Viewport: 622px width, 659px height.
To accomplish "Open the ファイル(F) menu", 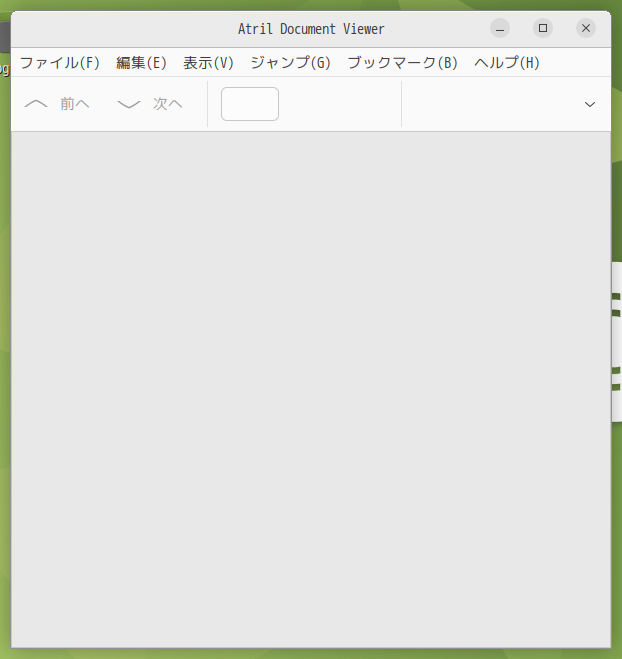I will point(60,63).
